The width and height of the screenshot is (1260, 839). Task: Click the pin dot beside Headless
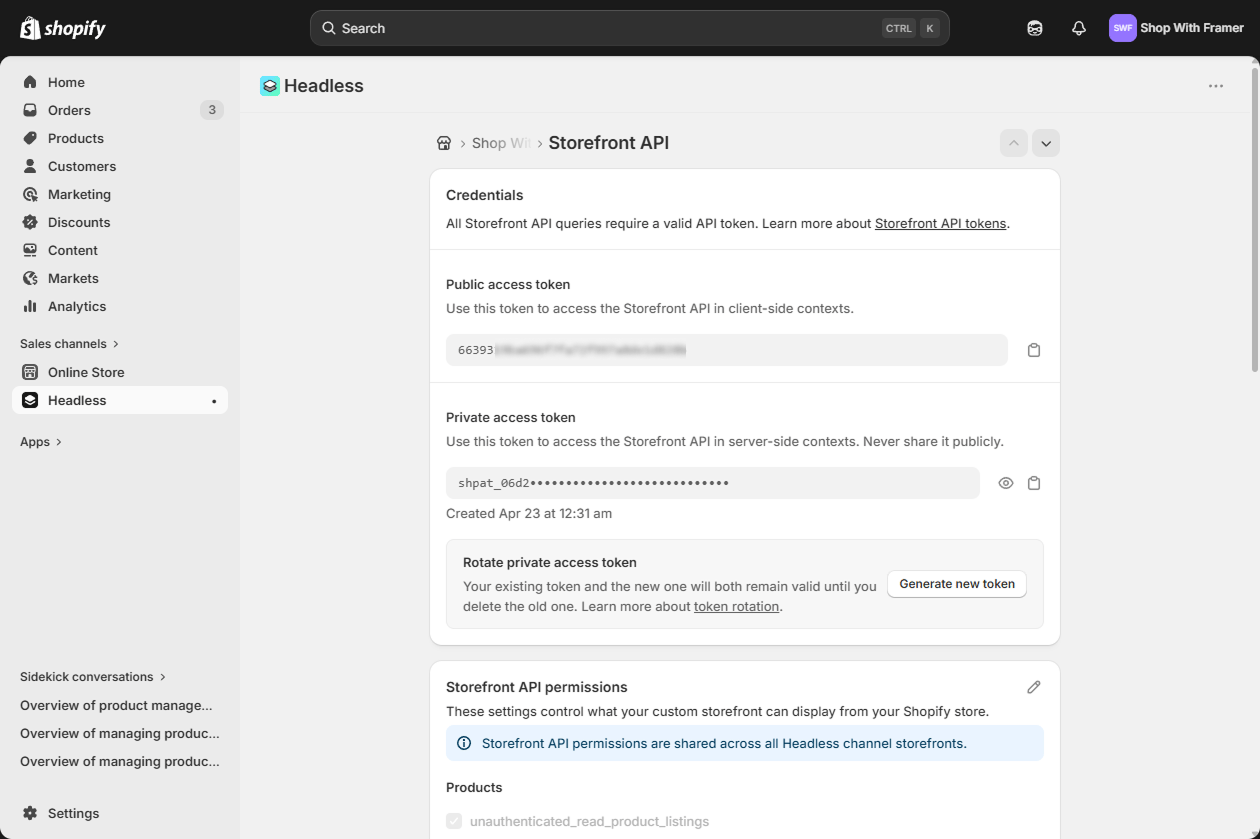click(x=214, y=401)
